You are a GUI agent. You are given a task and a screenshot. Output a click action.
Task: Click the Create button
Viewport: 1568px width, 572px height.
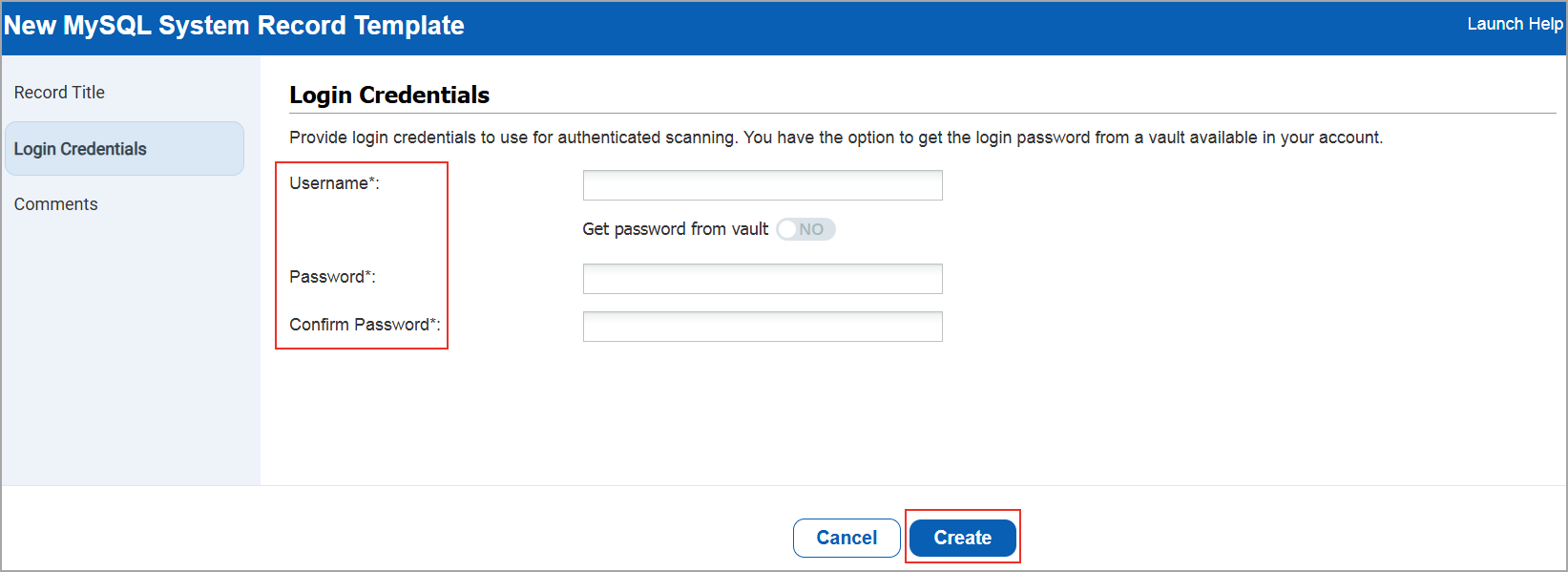point(962,538)
